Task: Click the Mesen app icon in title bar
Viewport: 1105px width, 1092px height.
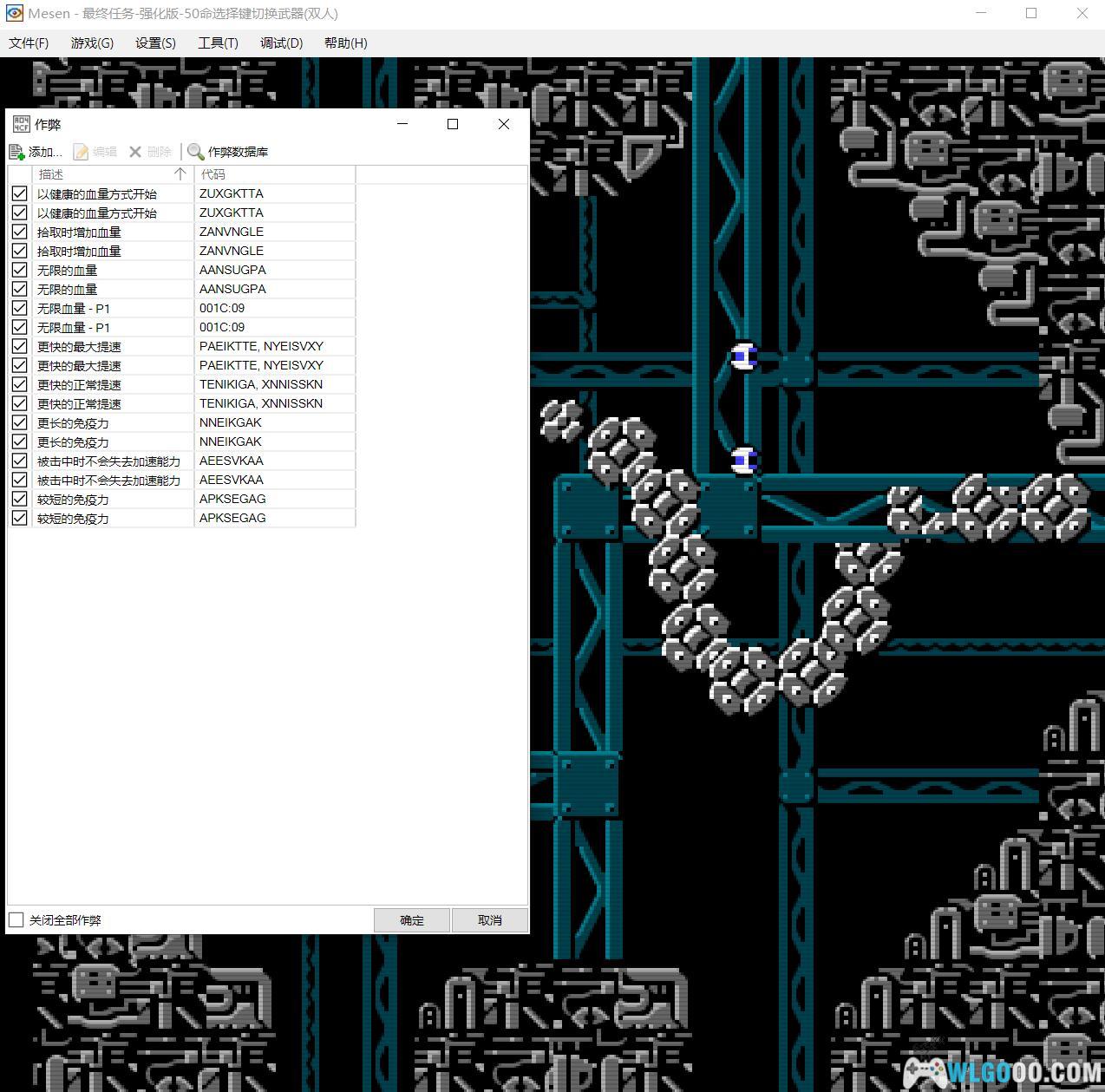Action: pos(14,14)
